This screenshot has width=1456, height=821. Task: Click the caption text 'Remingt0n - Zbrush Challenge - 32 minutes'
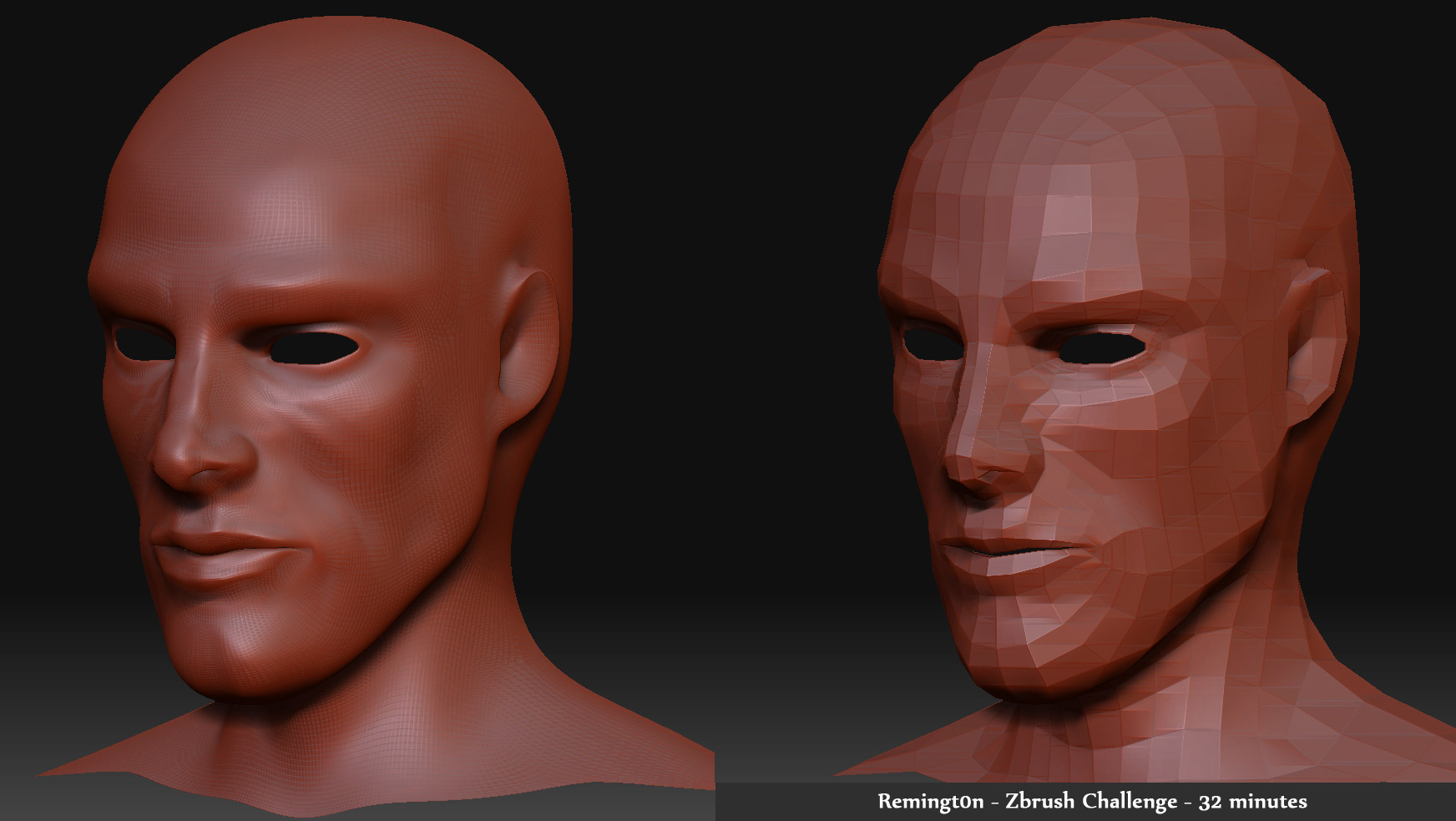(1092, 802)
